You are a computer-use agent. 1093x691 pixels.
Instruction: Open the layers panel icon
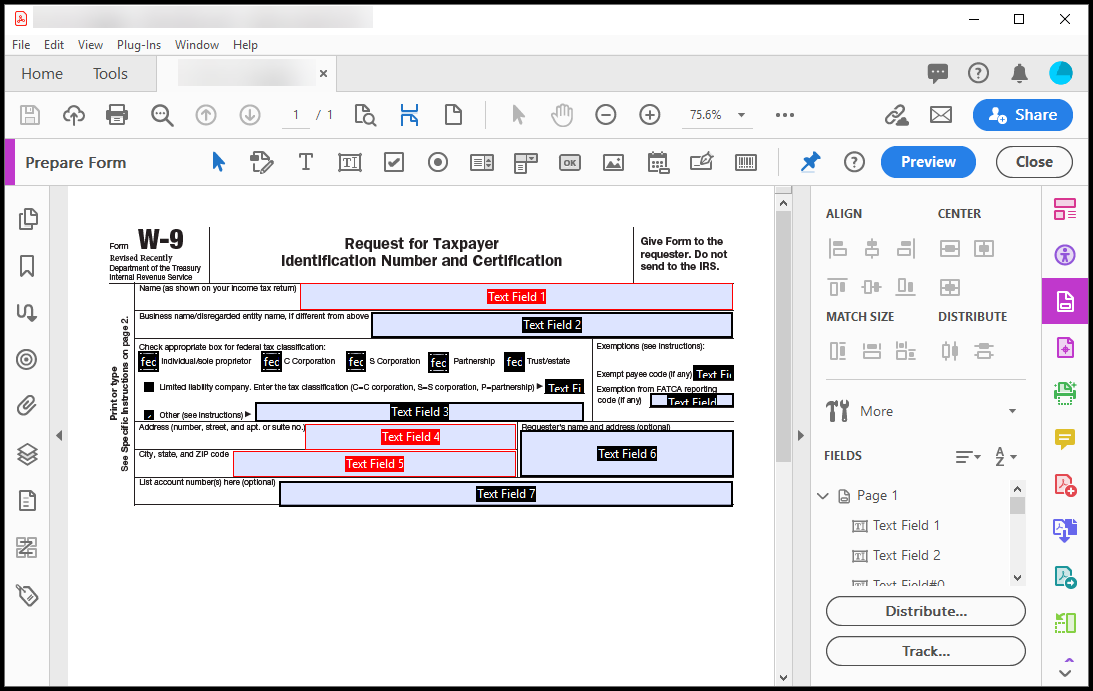click(27, 454)
